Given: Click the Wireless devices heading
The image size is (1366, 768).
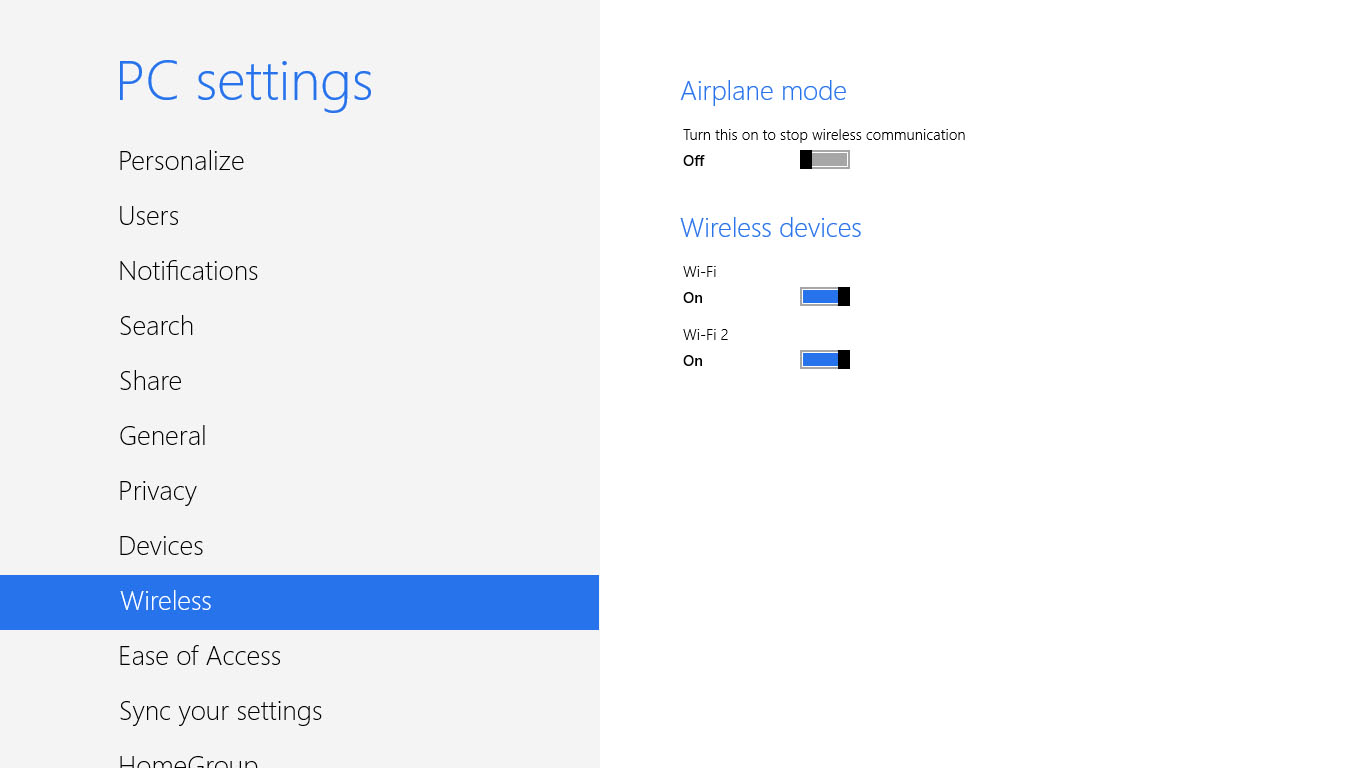Looking at the screenshot, I should (770, 228).
